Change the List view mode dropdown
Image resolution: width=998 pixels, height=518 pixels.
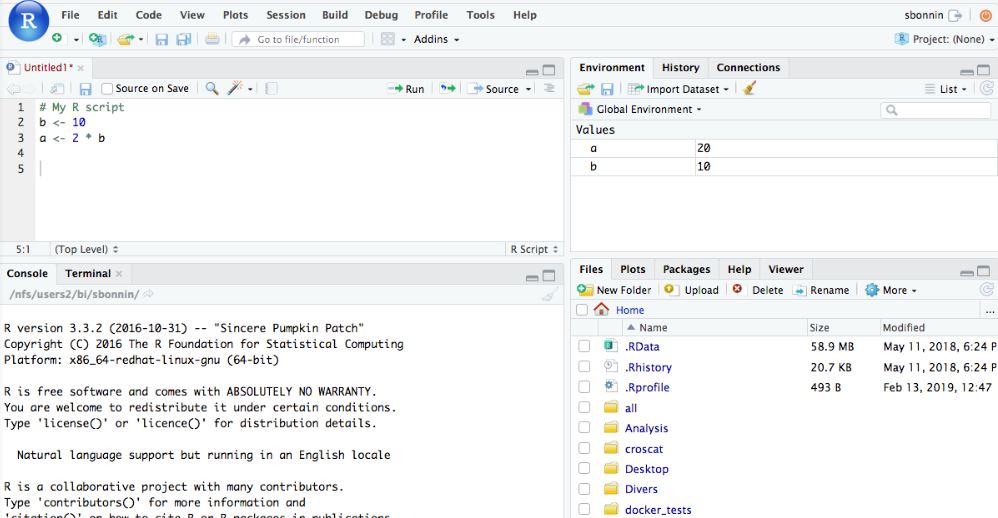click(x=946, y=89)
